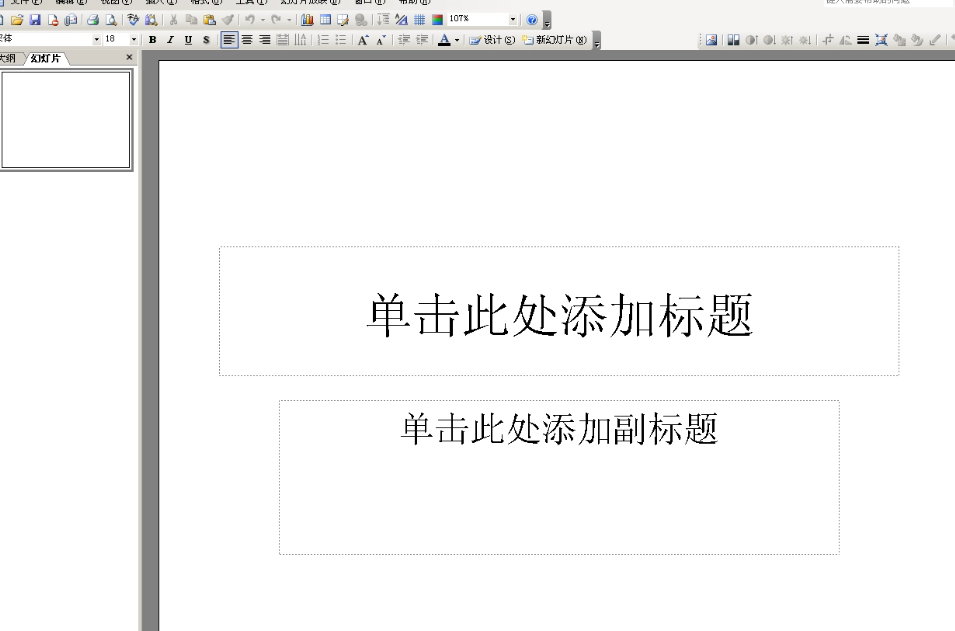Increase picture contrast

point(752,40)
